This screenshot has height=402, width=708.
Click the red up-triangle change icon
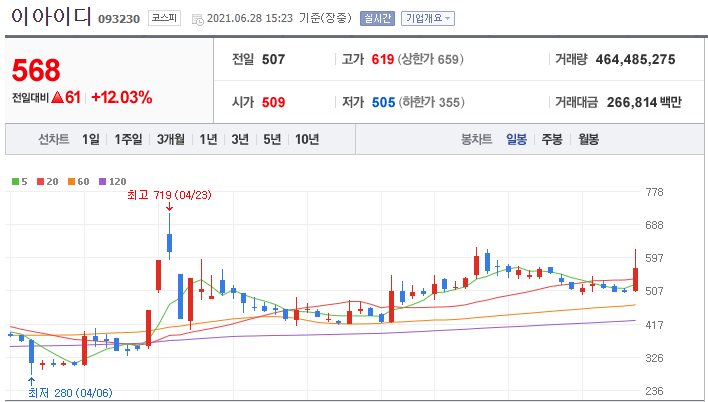coord(57,97)
